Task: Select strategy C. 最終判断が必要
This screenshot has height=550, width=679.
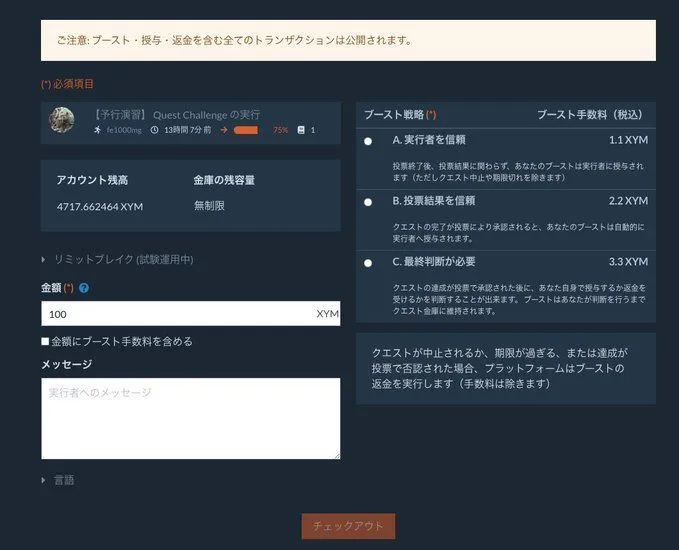Action: pyautogui.click(x=368, y=263)
